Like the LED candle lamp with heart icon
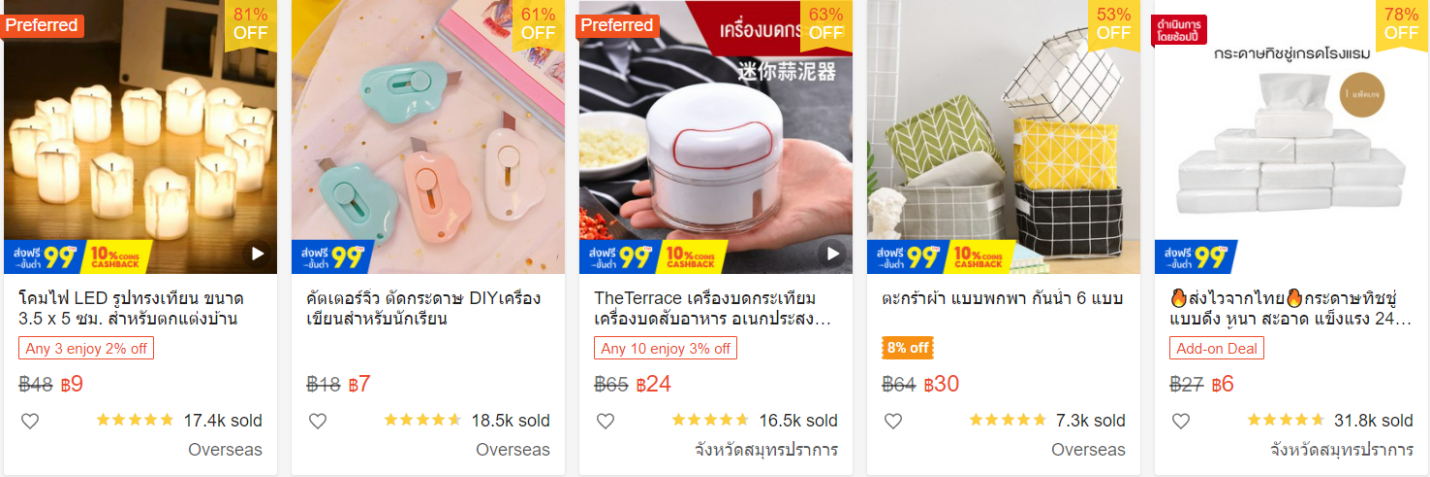The height and width of the screenshot is (477, 1430). pos(30,421)
